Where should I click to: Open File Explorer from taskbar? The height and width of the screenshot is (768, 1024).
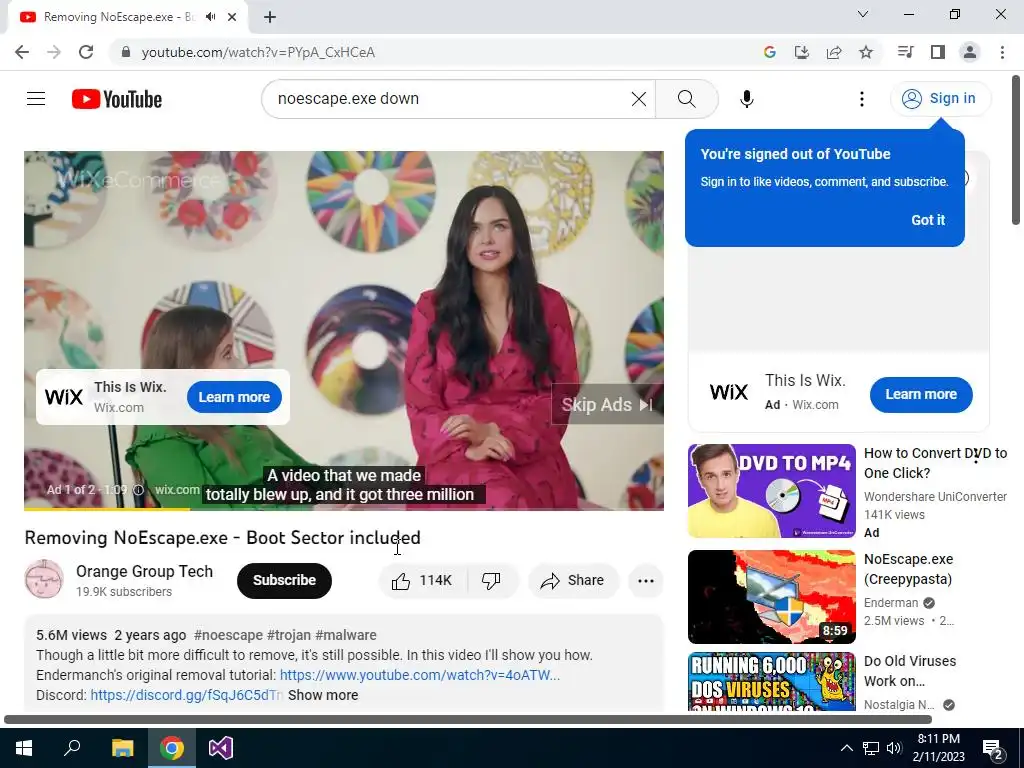[122, 748]
